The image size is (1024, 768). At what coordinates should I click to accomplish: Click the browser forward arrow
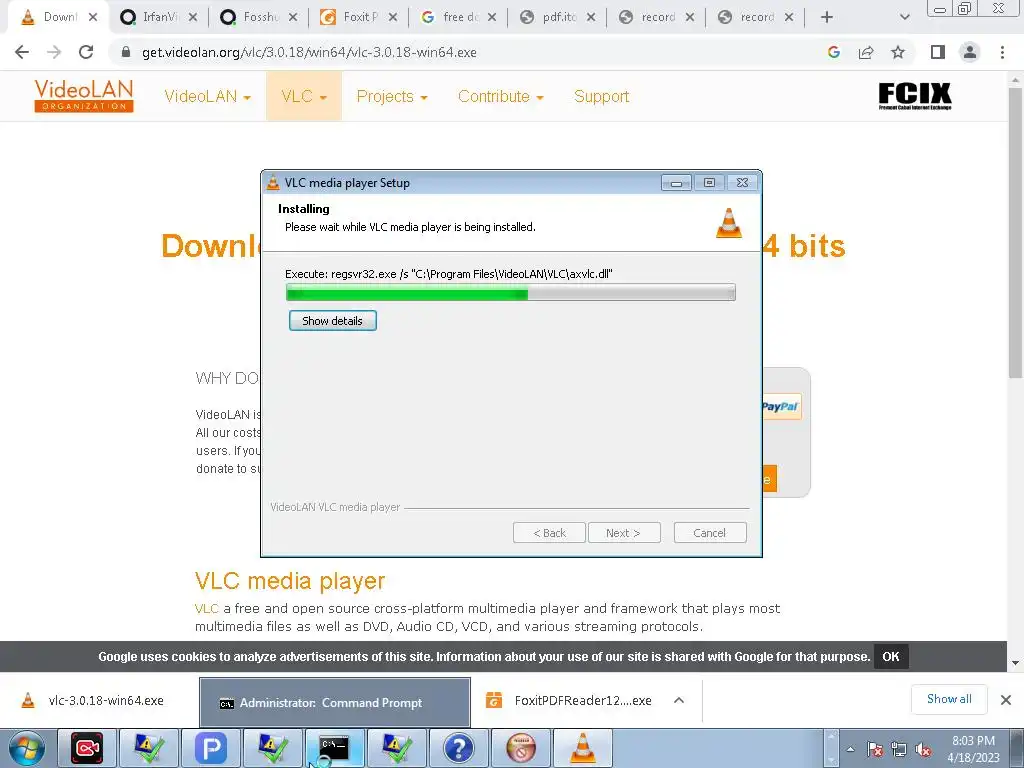(54, 52)
